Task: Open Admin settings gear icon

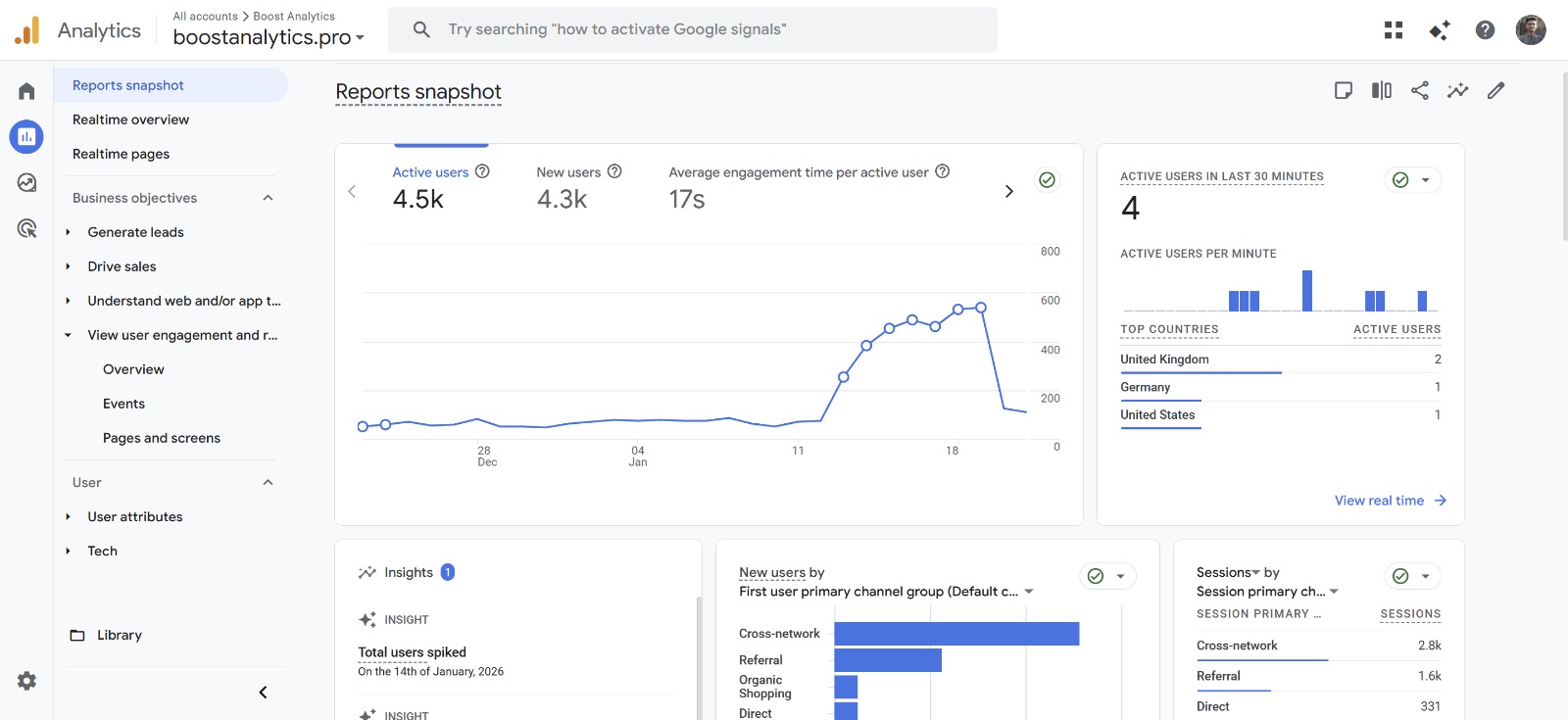Action: tap(26, 681)
